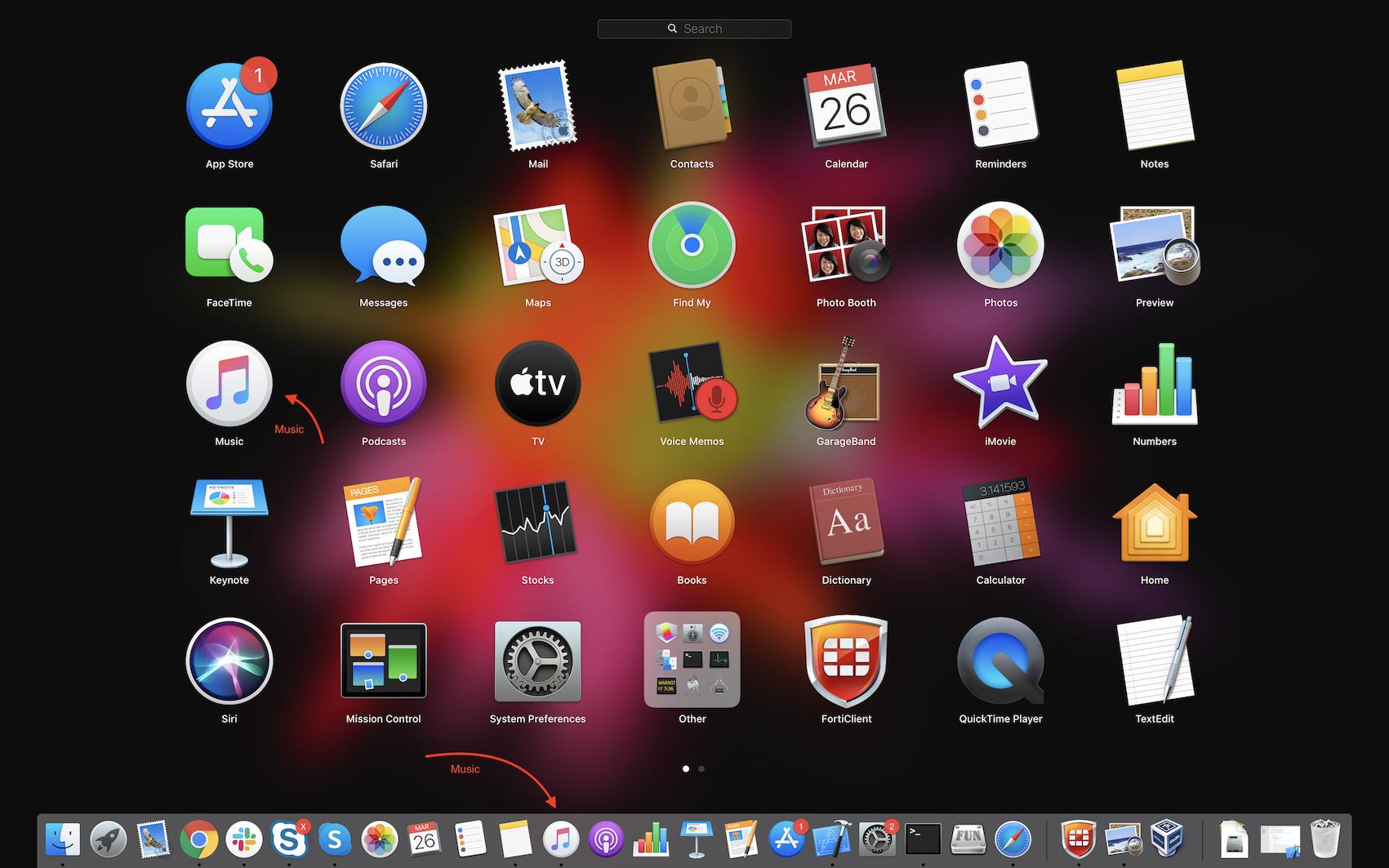Open Calendar from the Dock

tap(425, 839)
